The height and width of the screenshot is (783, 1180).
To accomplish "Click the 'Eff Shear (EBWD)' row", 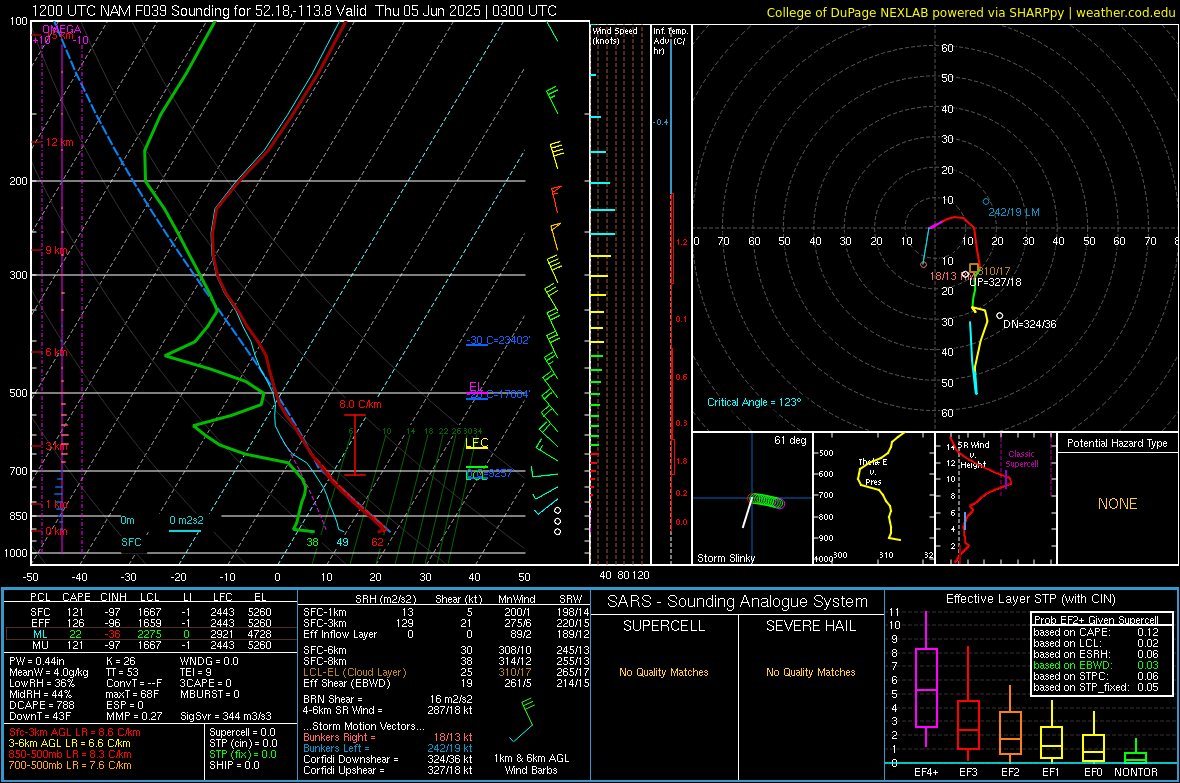I will [446, 684].
